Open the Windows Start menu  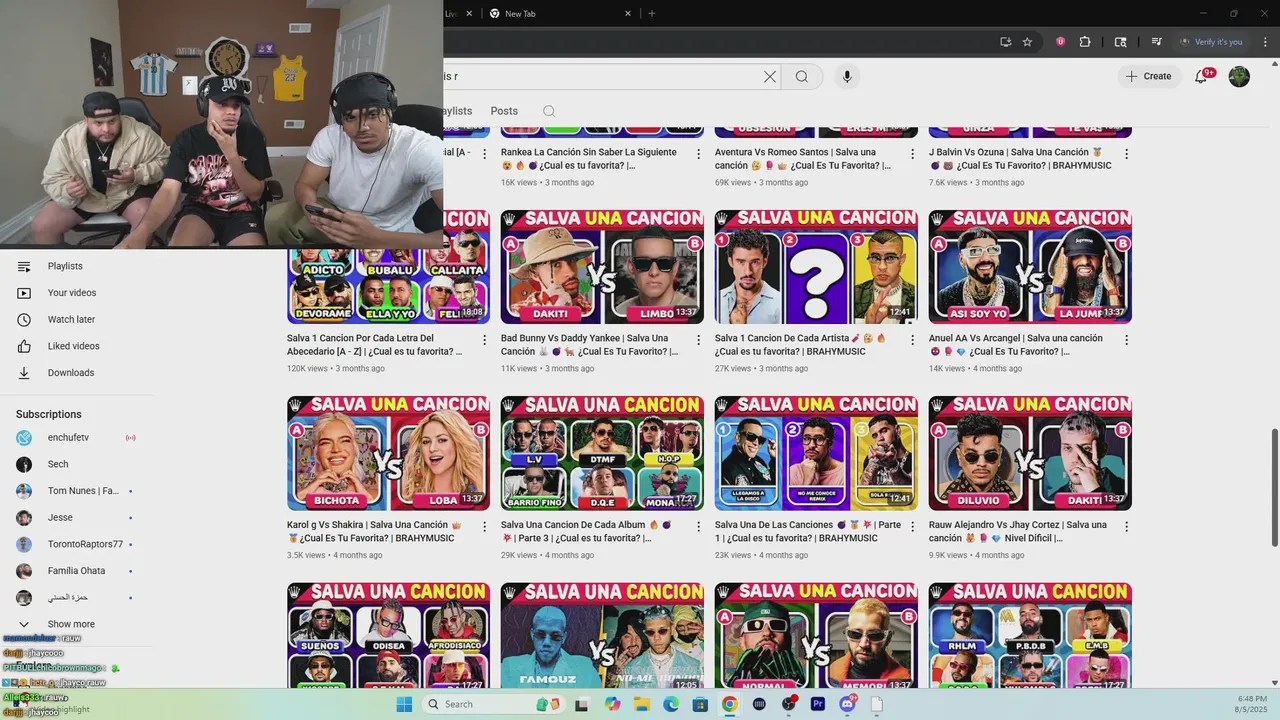point(404,704)
